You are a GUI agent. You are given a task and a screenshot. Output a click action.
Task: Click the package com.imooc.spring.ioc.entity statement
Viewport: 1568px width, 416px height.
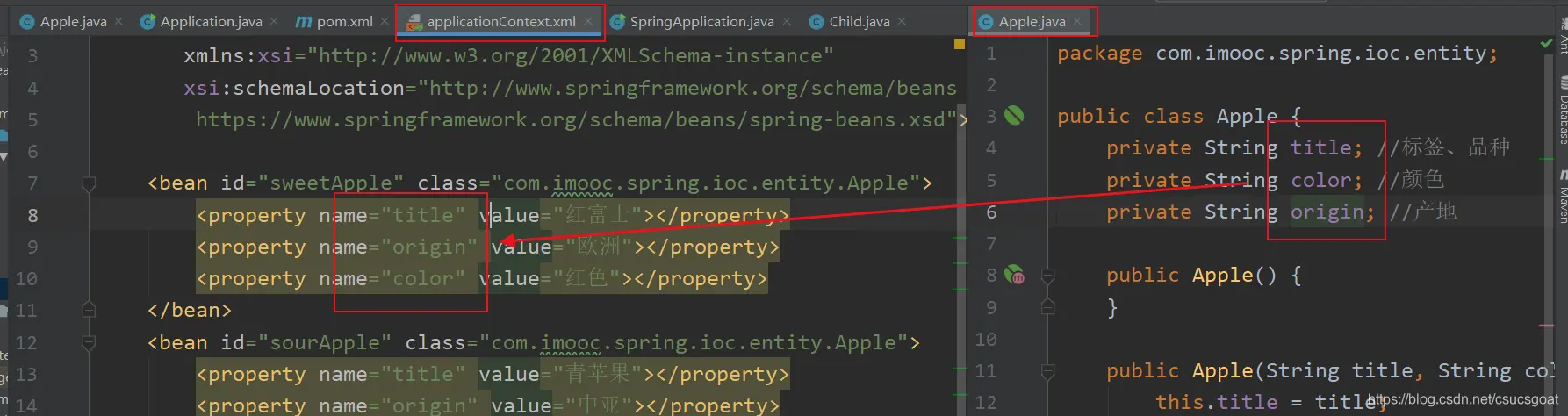click(x=1277, y=53)
